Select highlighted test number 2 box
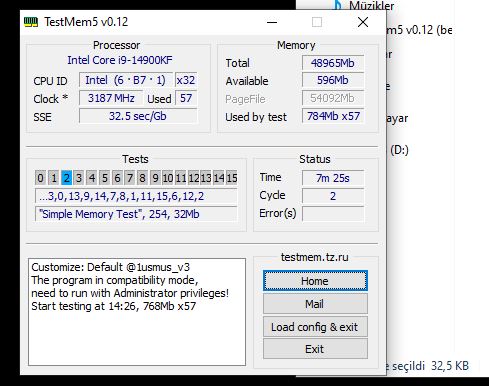The image size is (489, 386). (66, 178)
